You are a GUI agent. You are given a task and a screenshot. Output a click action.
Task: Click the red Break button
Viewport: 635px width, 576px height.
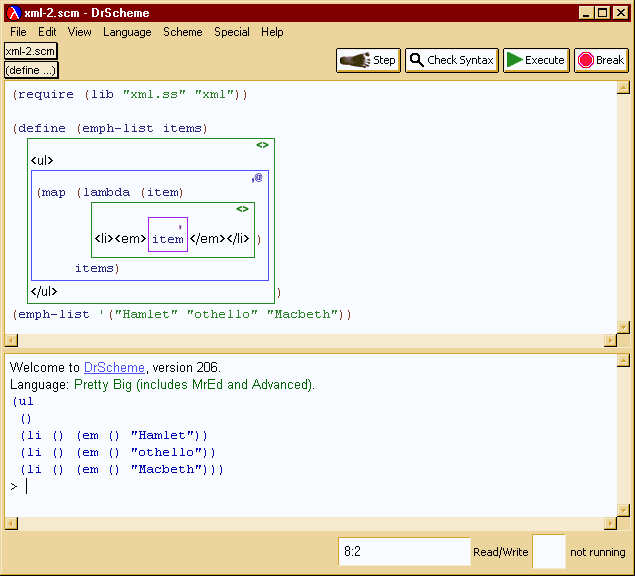(601, 60)
